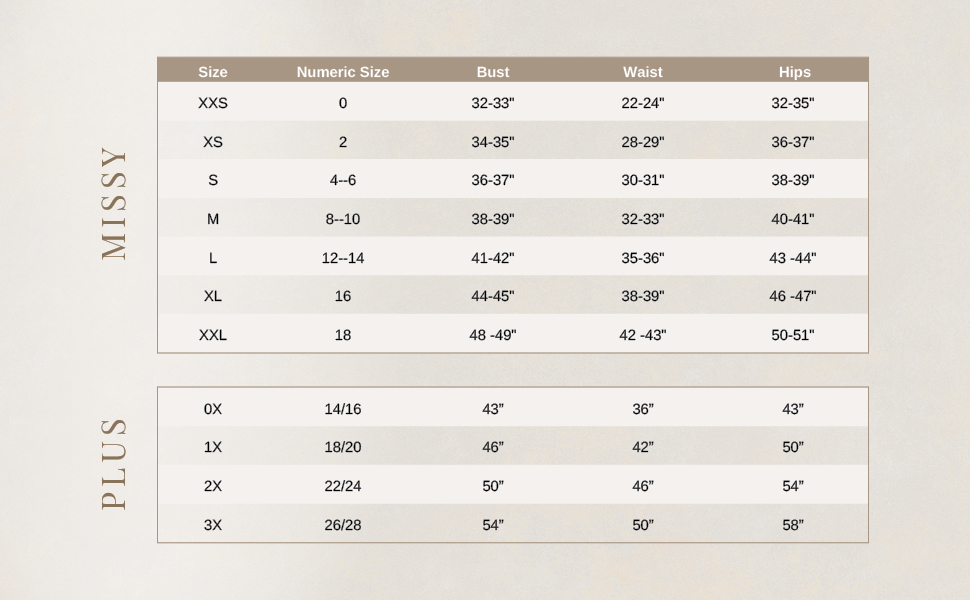Click waist measurement 38-39" for XL
Image resolution: width=970 pixels, height=600 pixels.
643,296
